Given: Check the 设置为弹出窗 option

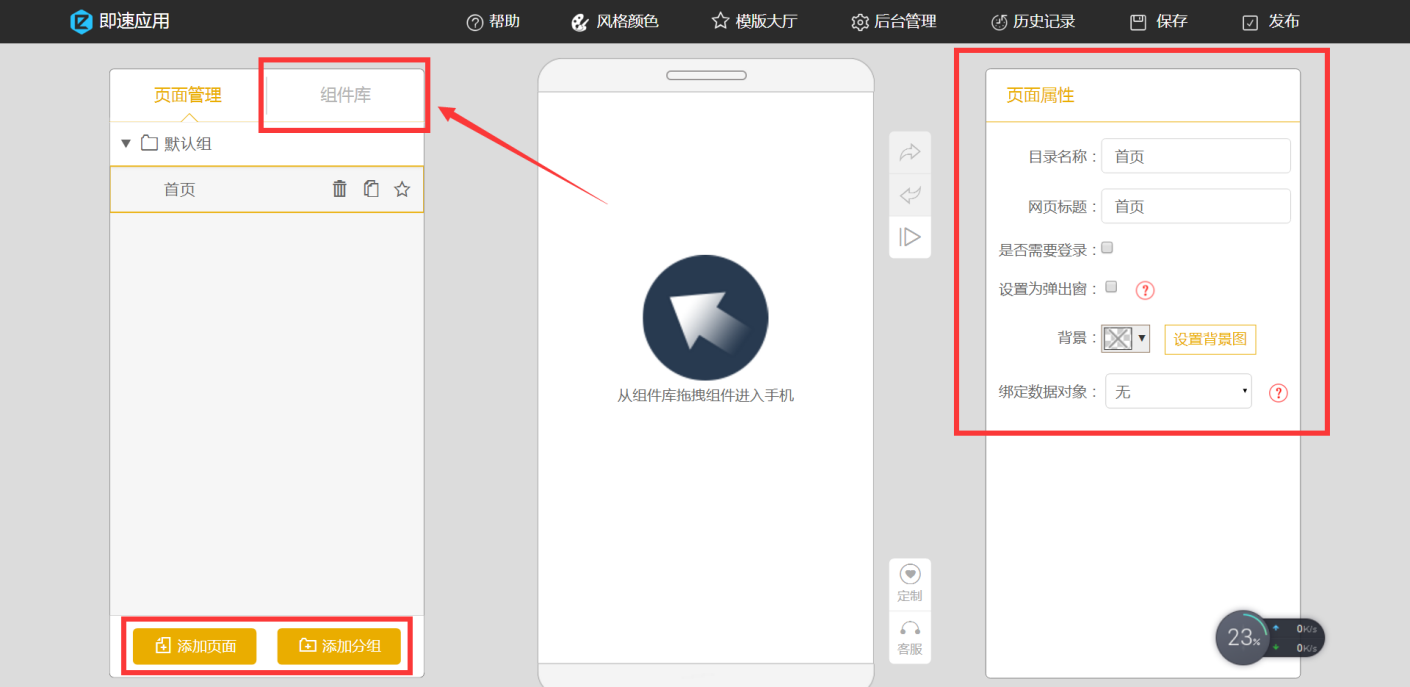Looking at the screenshot, I should pos(1111,287).
